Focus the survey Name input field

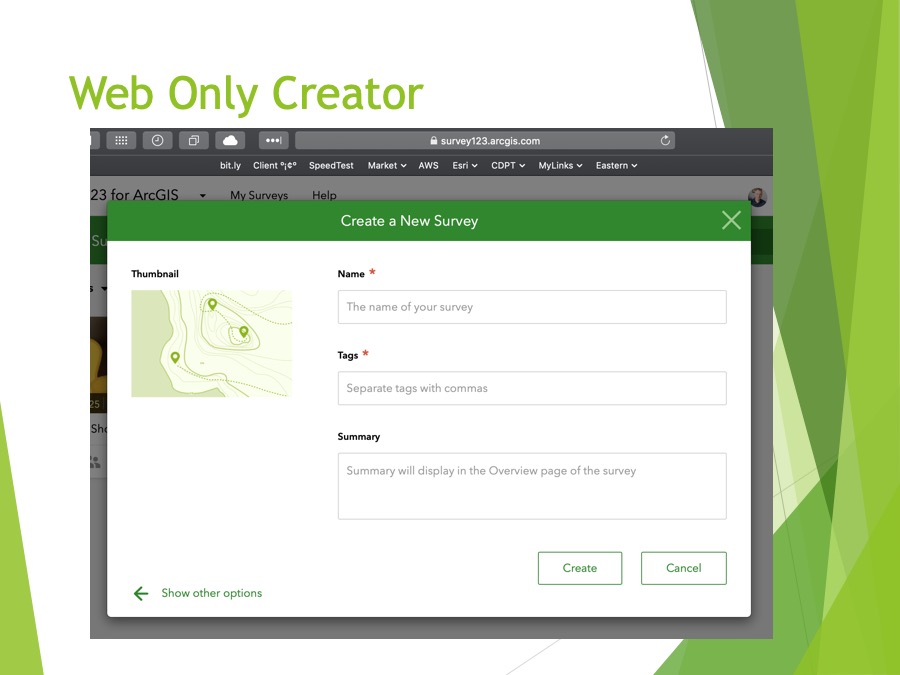click(532, 307)
